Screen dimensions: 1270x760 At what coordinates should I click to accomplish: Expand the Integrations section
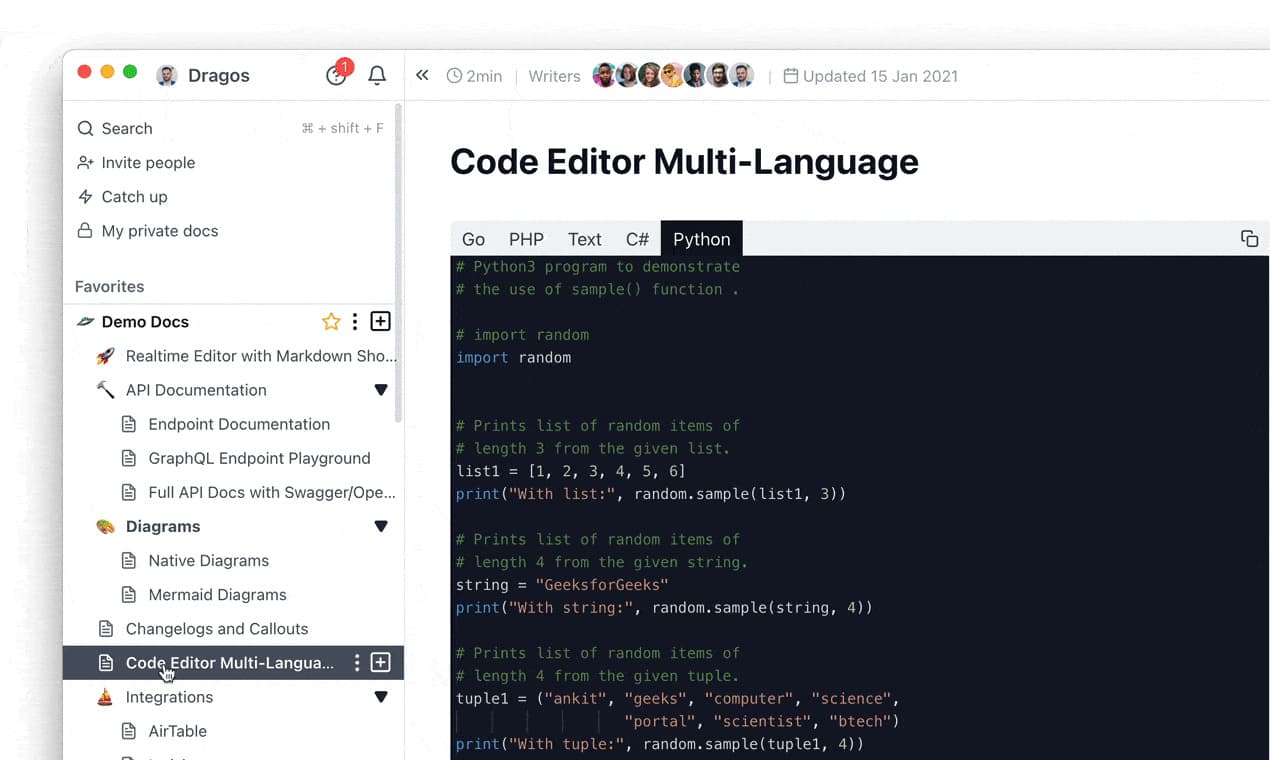pyautogui.click(x=381, y=697)
